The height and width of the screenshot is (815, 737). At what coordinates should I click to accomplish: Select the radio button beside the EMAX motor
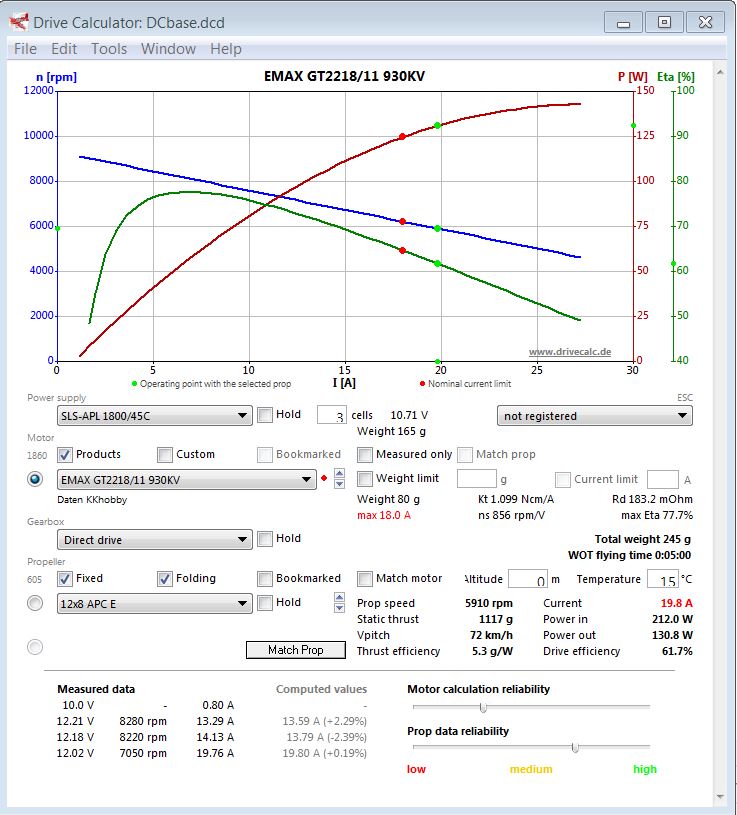(x=35, y=479)
